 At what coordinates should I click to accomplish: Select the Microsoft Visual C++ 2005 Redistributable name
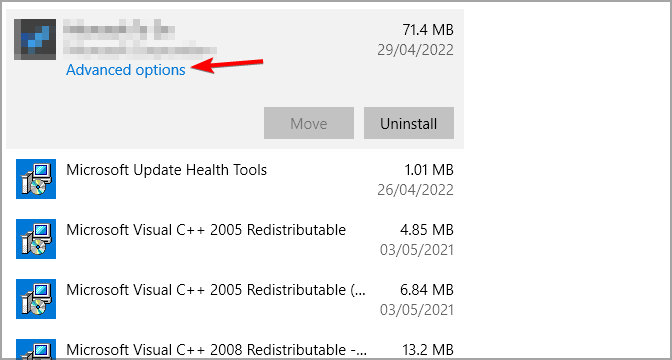click(206, 230)
